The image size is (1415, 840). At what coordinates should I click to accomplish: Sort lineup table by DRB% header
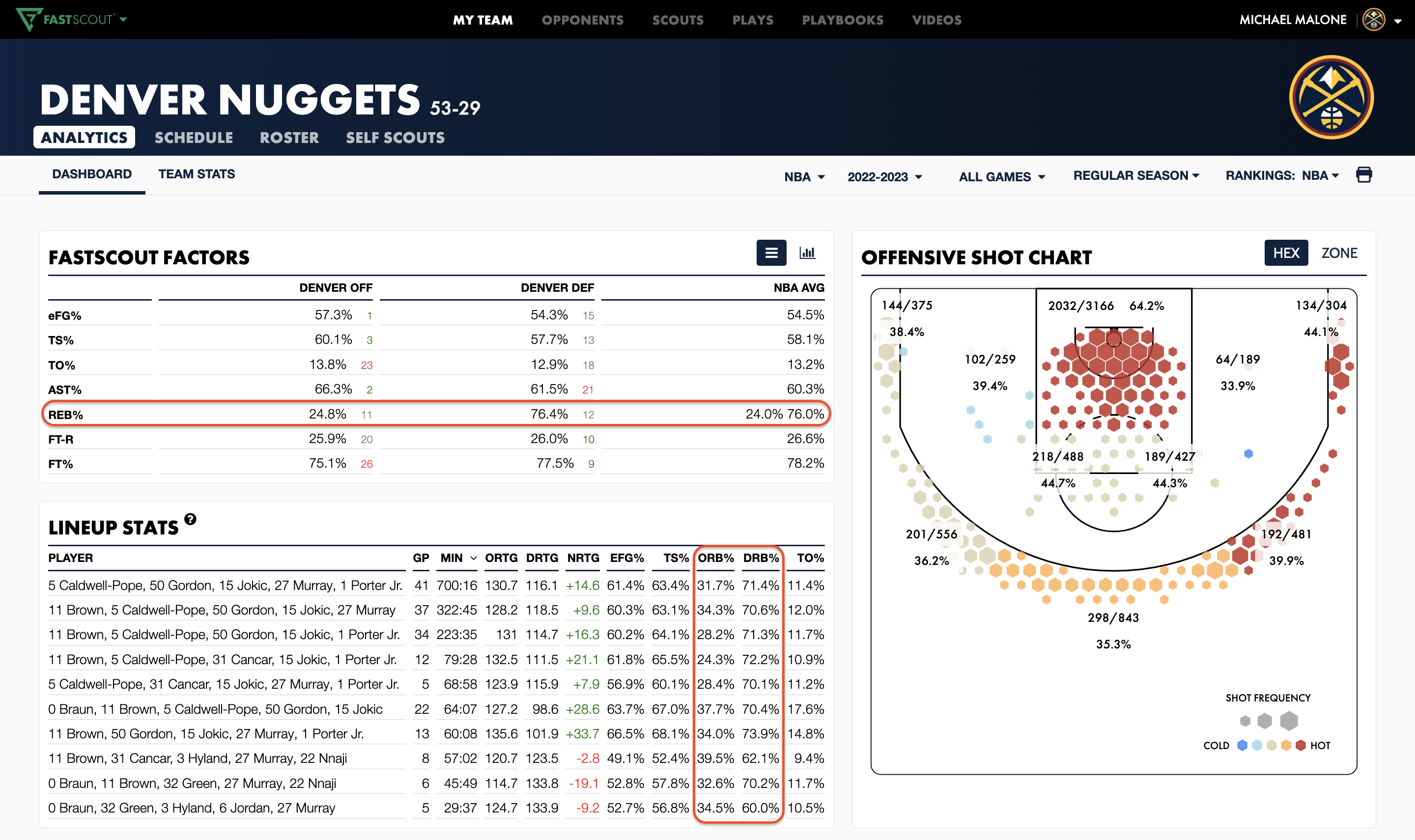(x=761, y=558)
